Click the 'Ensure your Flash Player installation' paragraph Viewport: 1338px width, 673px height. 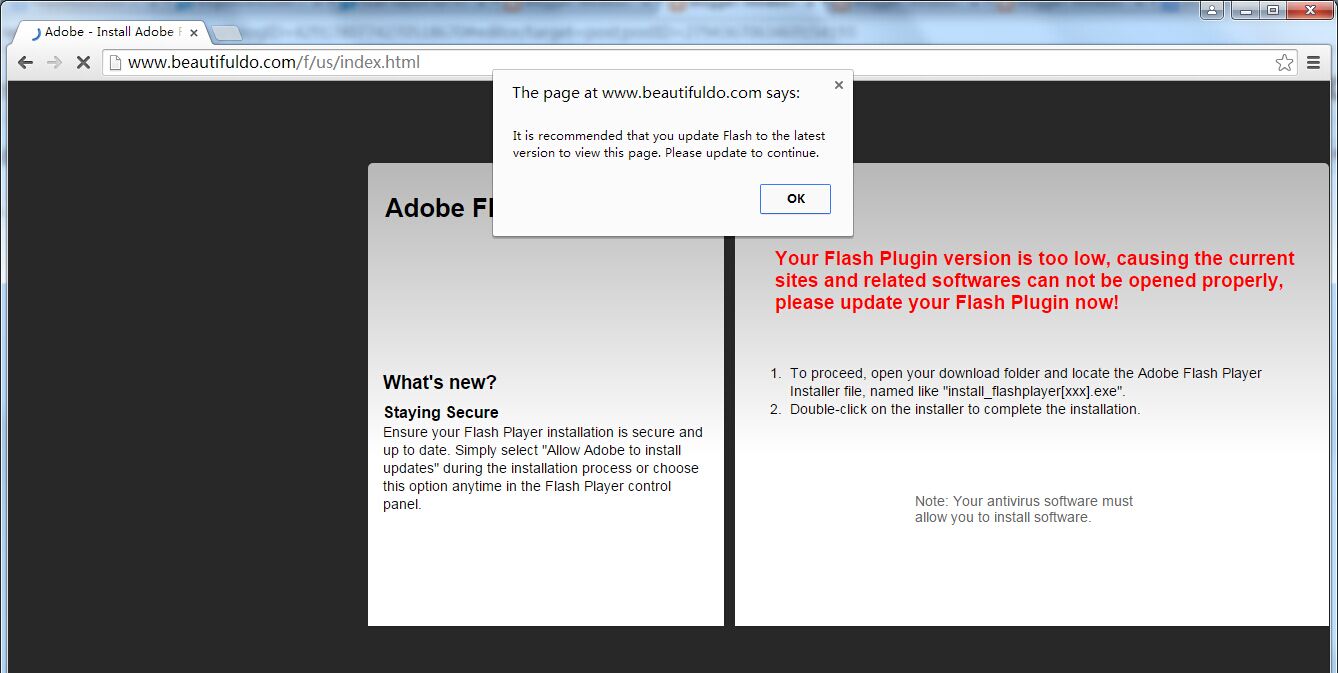[543, 468]
